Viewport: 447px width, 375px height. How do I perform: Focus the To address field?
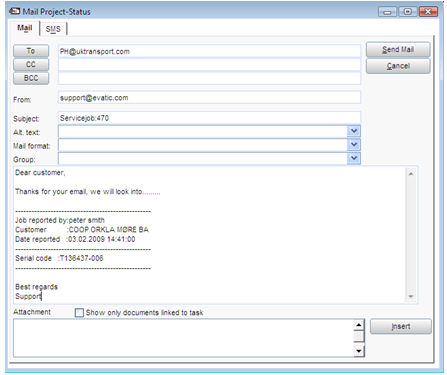point(209,51)
